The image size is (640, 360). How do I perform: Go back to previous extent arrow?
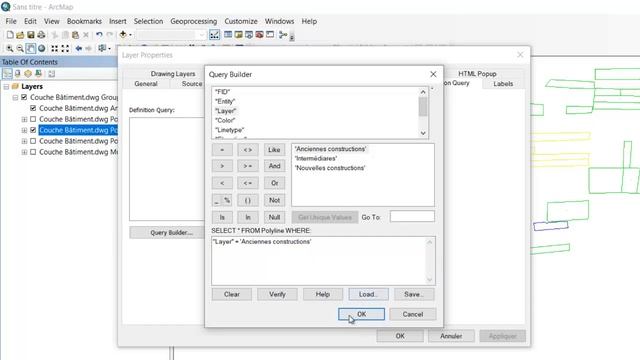(x=79, y=49)
